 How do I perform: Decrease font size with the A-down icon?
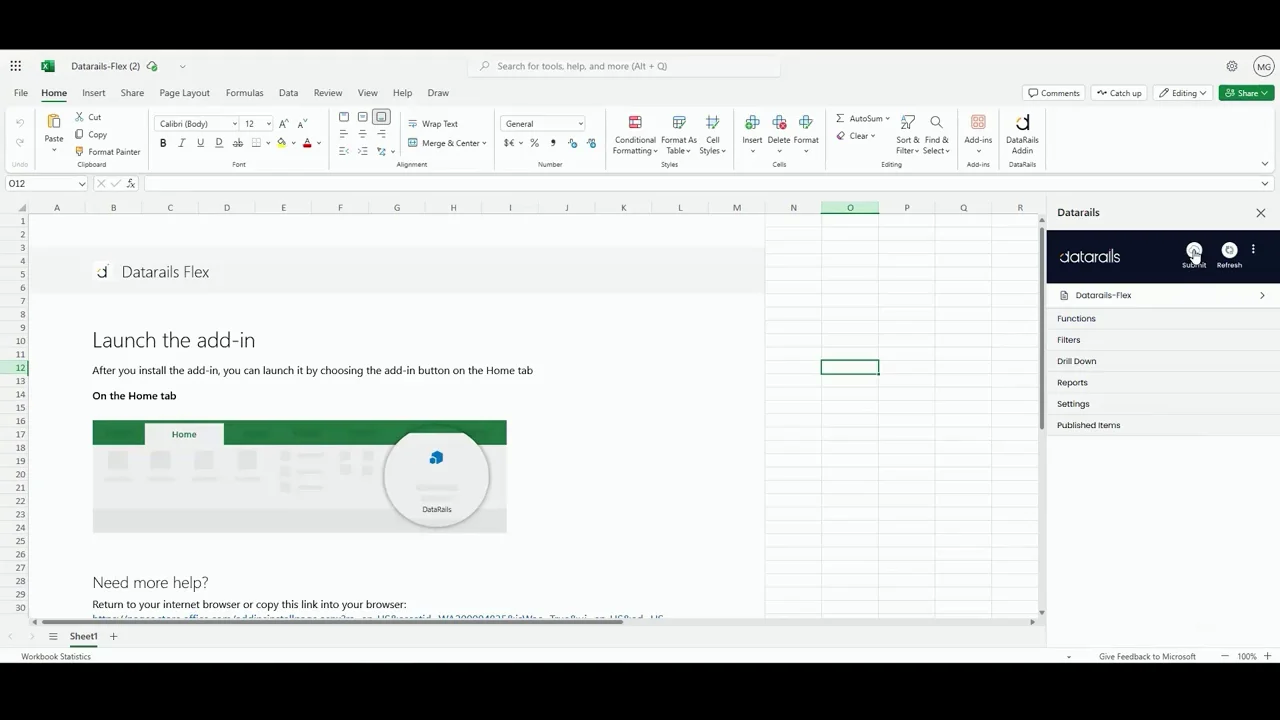[302, 124]
